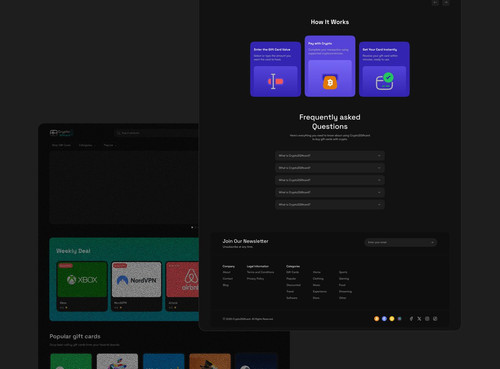Click the star rating under Xbox card
This screenshot has width=500, height=369.
click(x=63, y=307)
